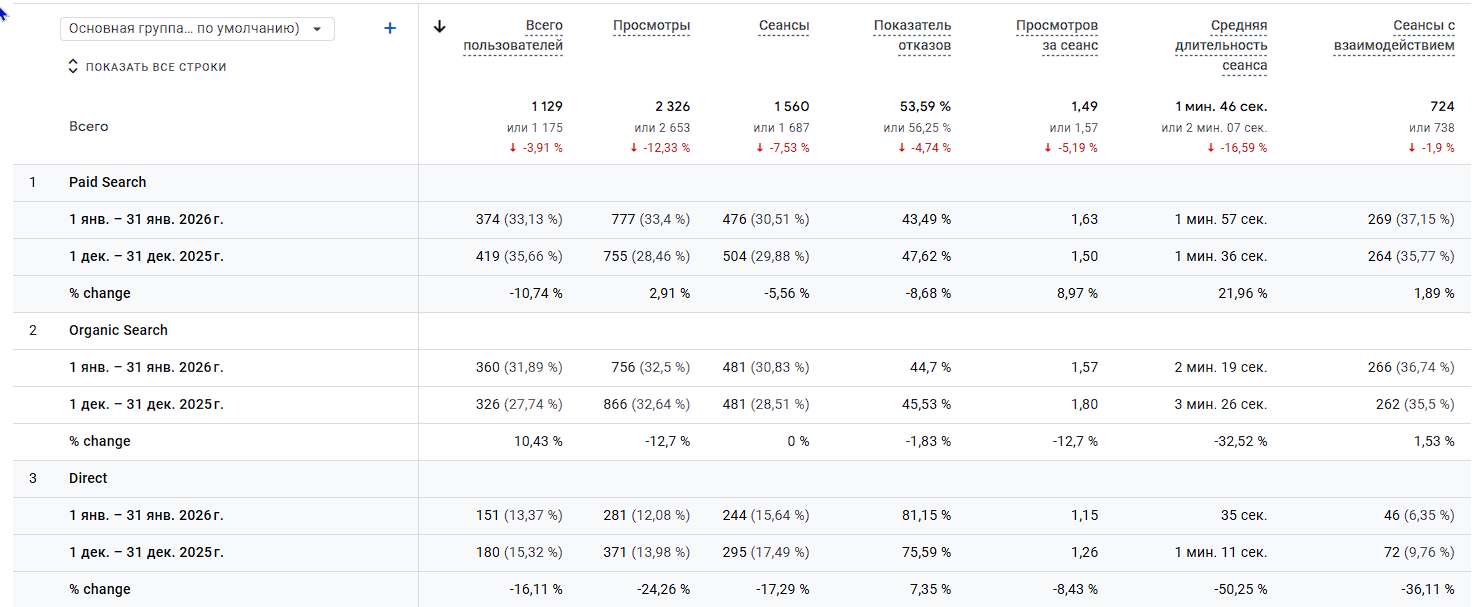Click the sort arrow beside Всего пользователей
1483x607 pixels.
tap(439, 27)
